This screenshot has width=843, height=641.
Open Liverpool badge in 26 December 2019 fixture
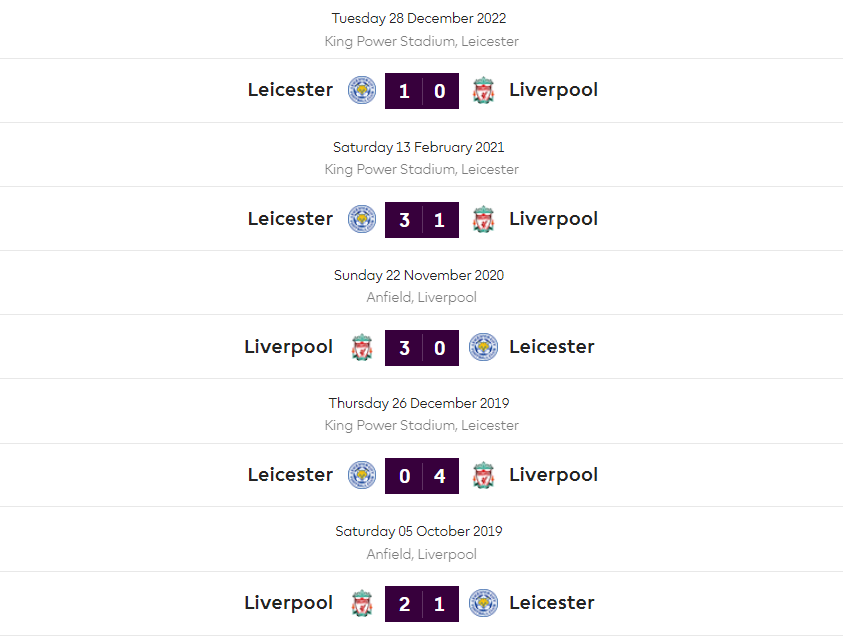[483, 475]
